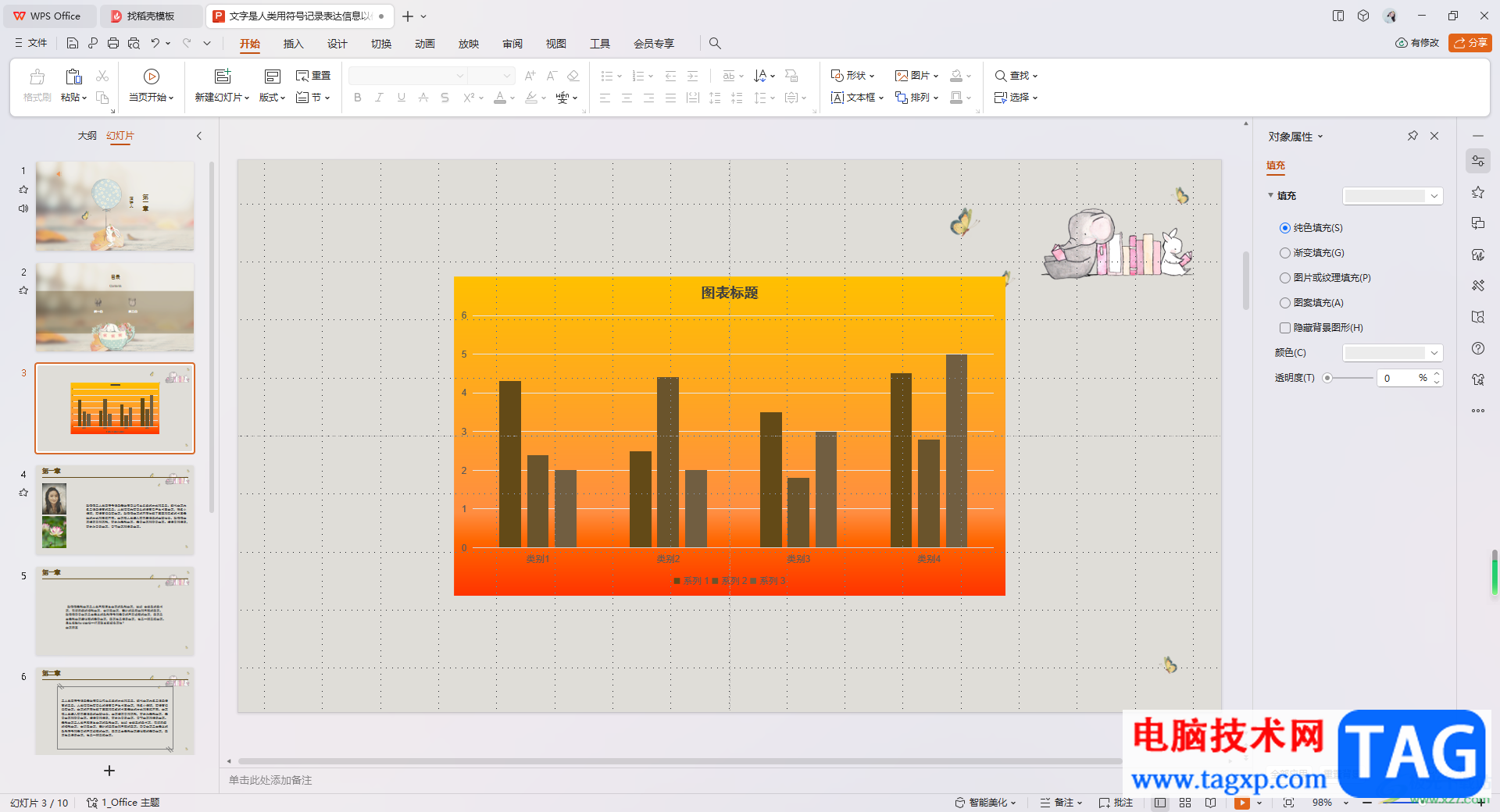
Task: Click the slideshow play button in status bar
Action: coord(1241,803)
